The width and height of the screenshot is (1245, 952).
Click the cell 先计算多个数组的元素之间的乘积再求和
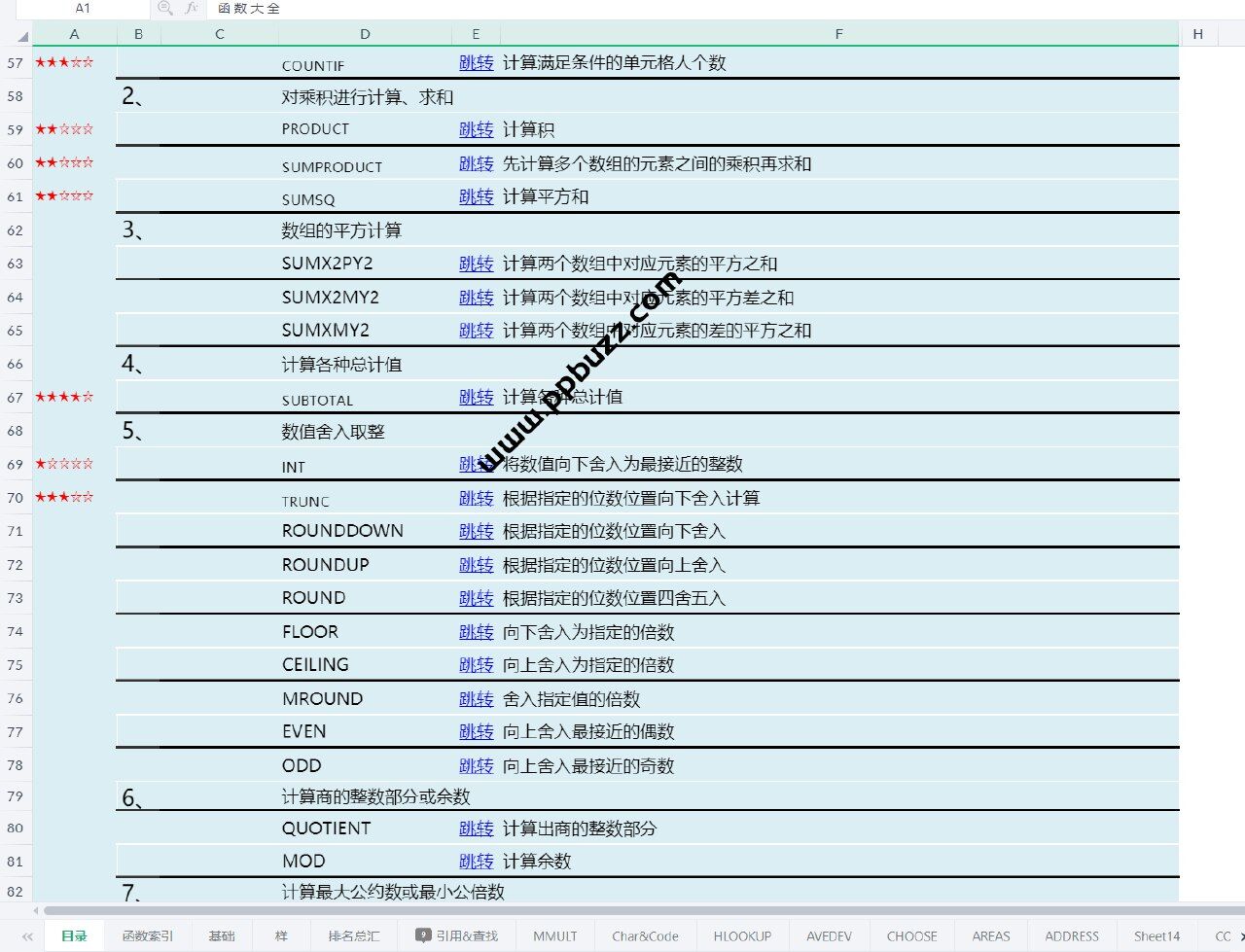(657, 163)
